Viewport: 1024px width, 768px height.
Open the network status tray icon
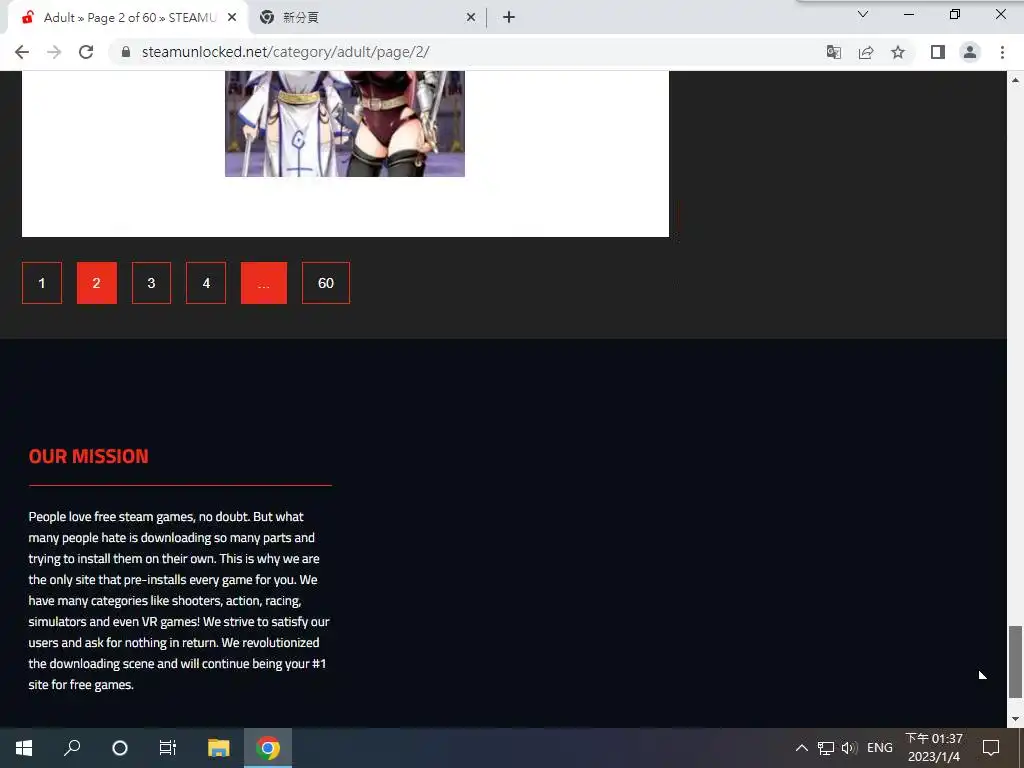(x=825, y=748)
